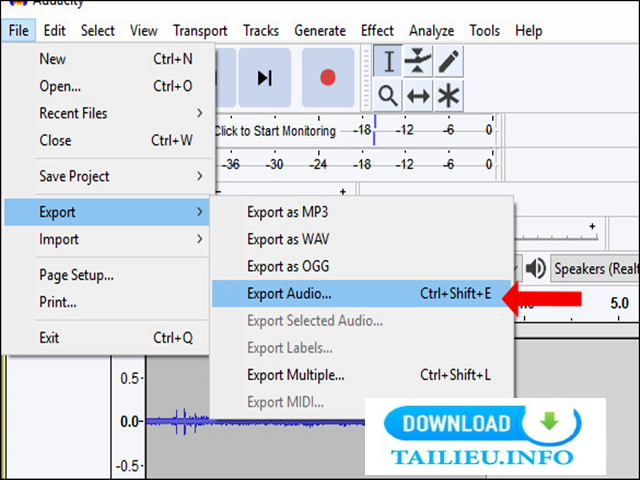Choose Close from the File menu

pyautogui.click(x=109, y=140)
